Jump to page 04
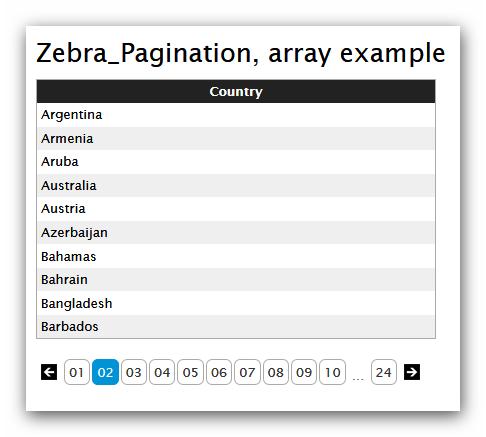Screen dimensions: 486x437 click(x=162, y=372)
